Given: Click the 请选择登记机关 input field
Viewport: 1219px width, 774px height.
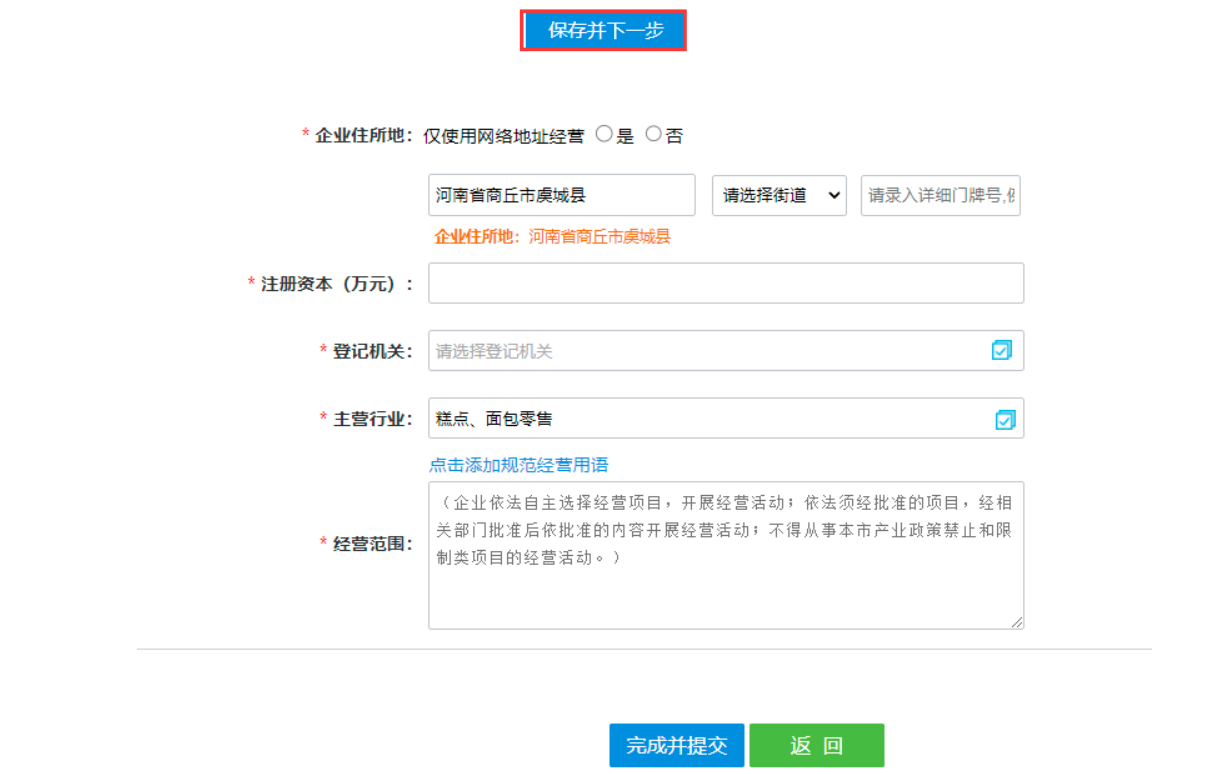Looking at the screenshot, I should [700, 350].
